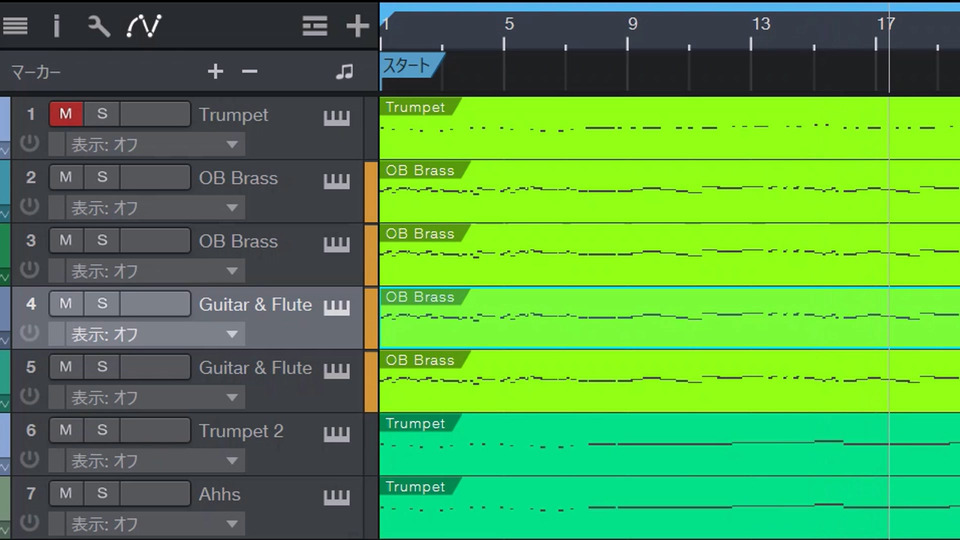960x540 pixels.
Task: Click the record field beside S on track 1
Action: (155, 114)
